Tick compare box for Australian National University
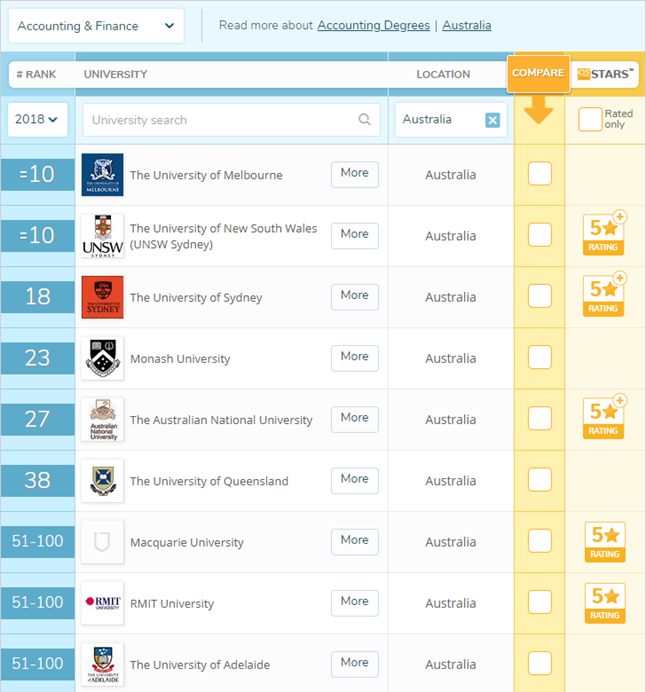Image resolution: width=646 pixels, height=692 pixels. 540,418
